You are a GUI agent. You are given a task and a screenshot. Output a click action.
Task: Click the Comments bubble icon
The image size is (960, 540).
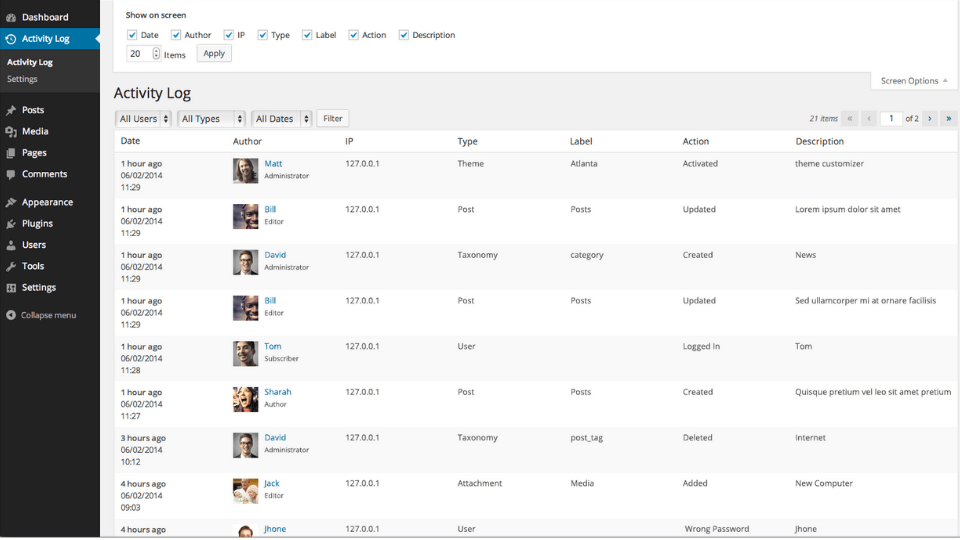pos(11,174)
